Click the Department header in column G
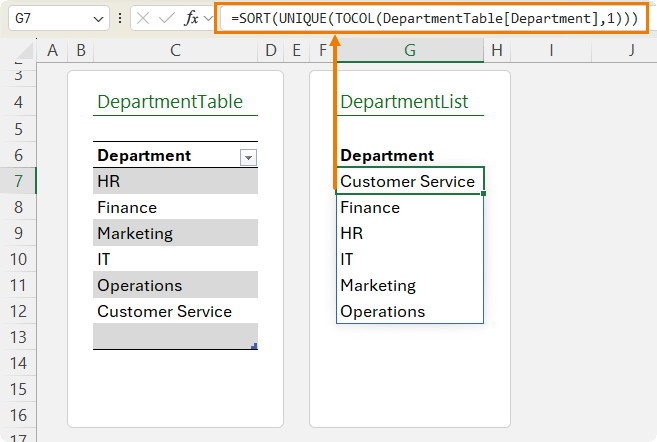 (410, 155)
